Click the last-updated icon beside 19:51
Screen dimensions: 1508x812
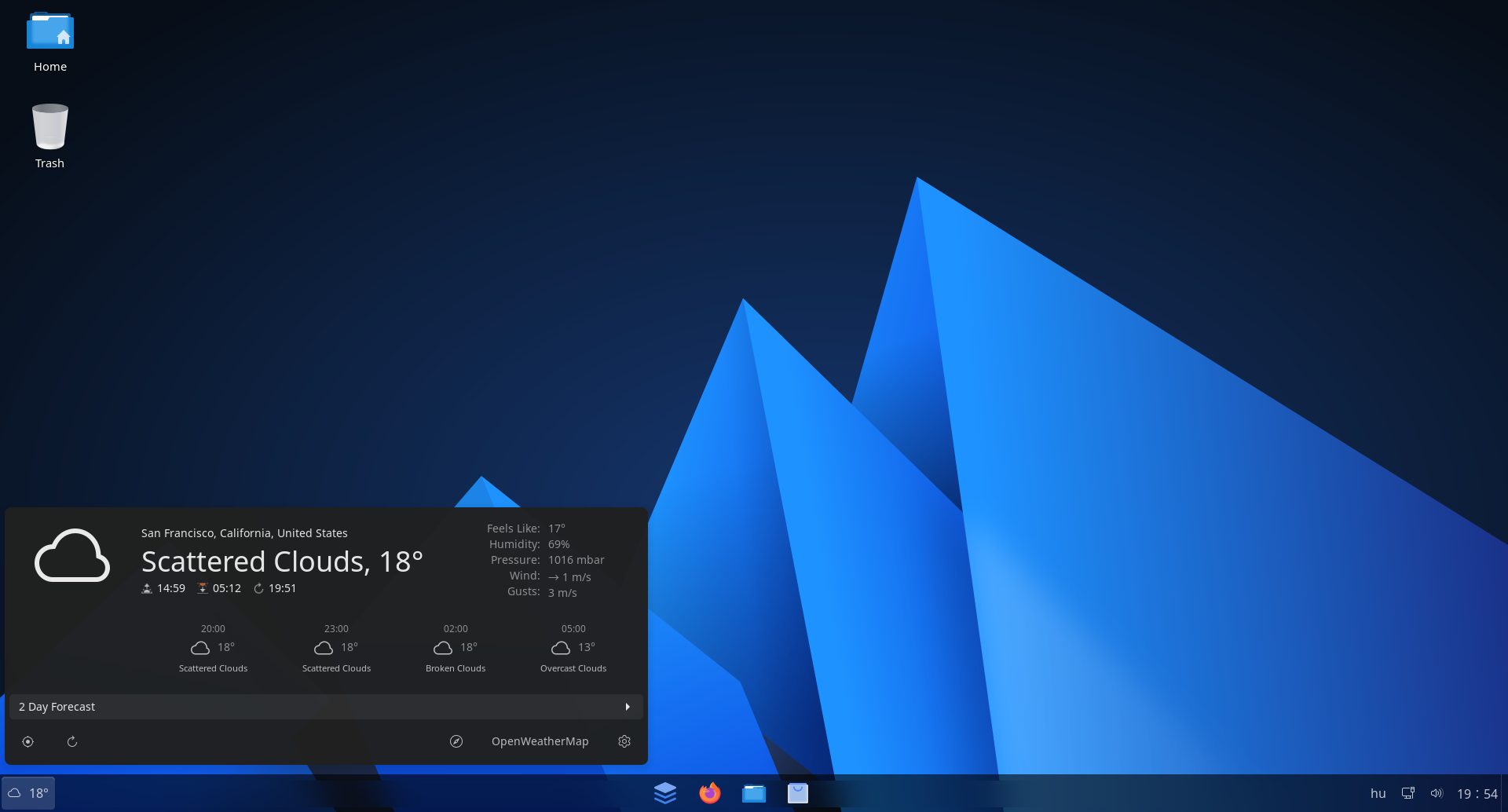point(258,588)
